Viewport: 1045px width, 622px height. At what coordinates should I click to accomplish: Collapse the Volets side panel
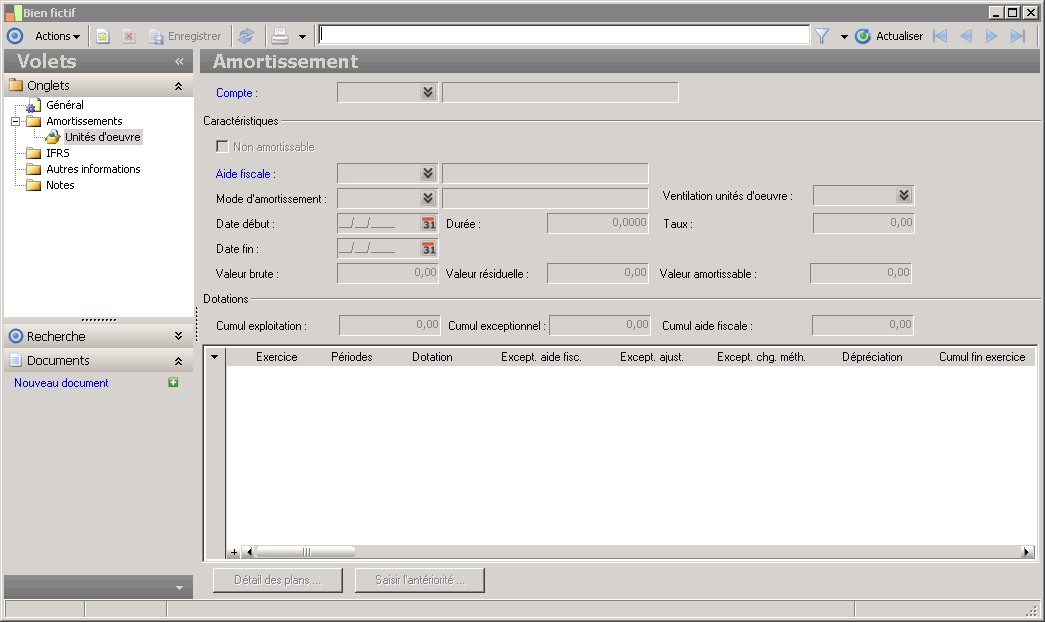(179, 62)
